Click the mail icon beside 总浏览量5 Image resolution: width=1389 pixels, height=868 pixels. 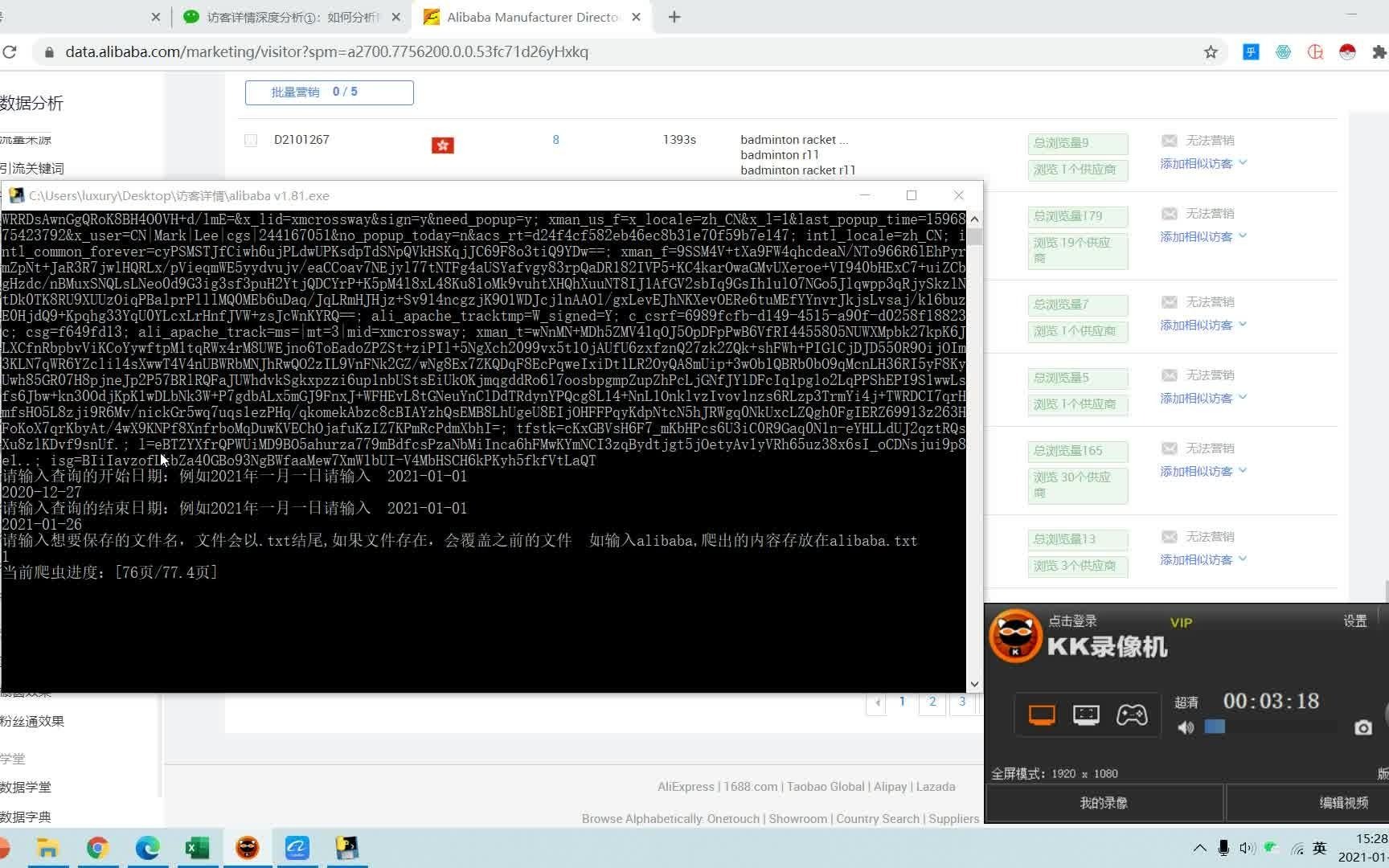[x=1170, y=375]
